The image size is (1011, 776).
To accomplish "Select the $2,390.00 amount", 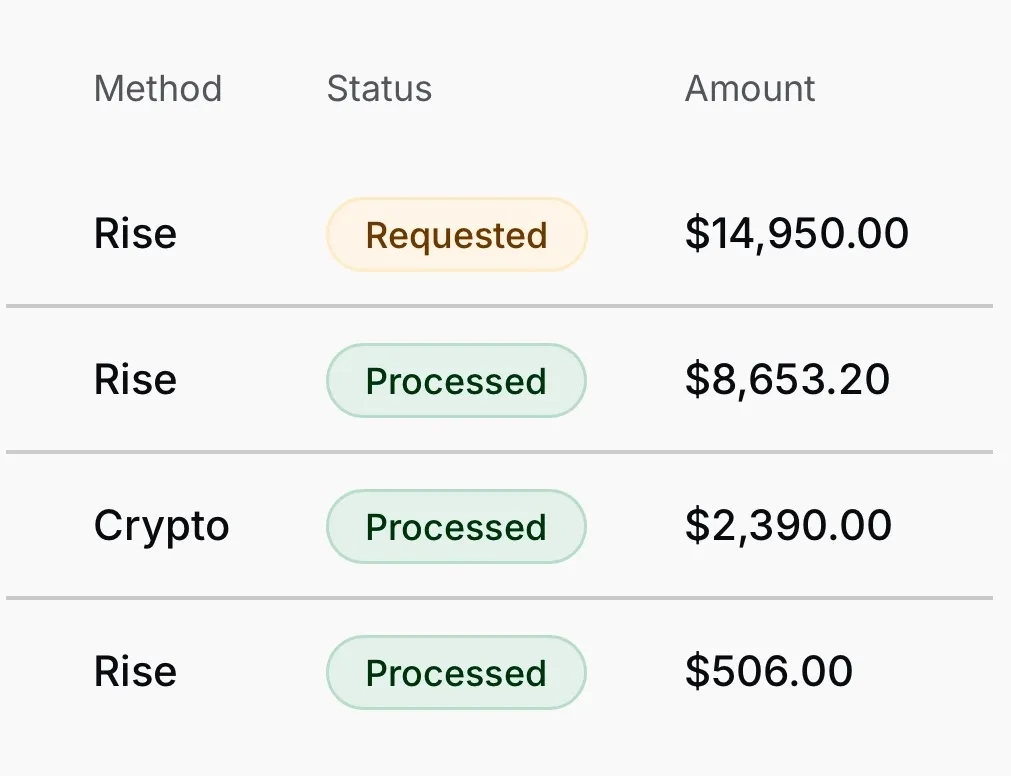I will click(788, 526).
